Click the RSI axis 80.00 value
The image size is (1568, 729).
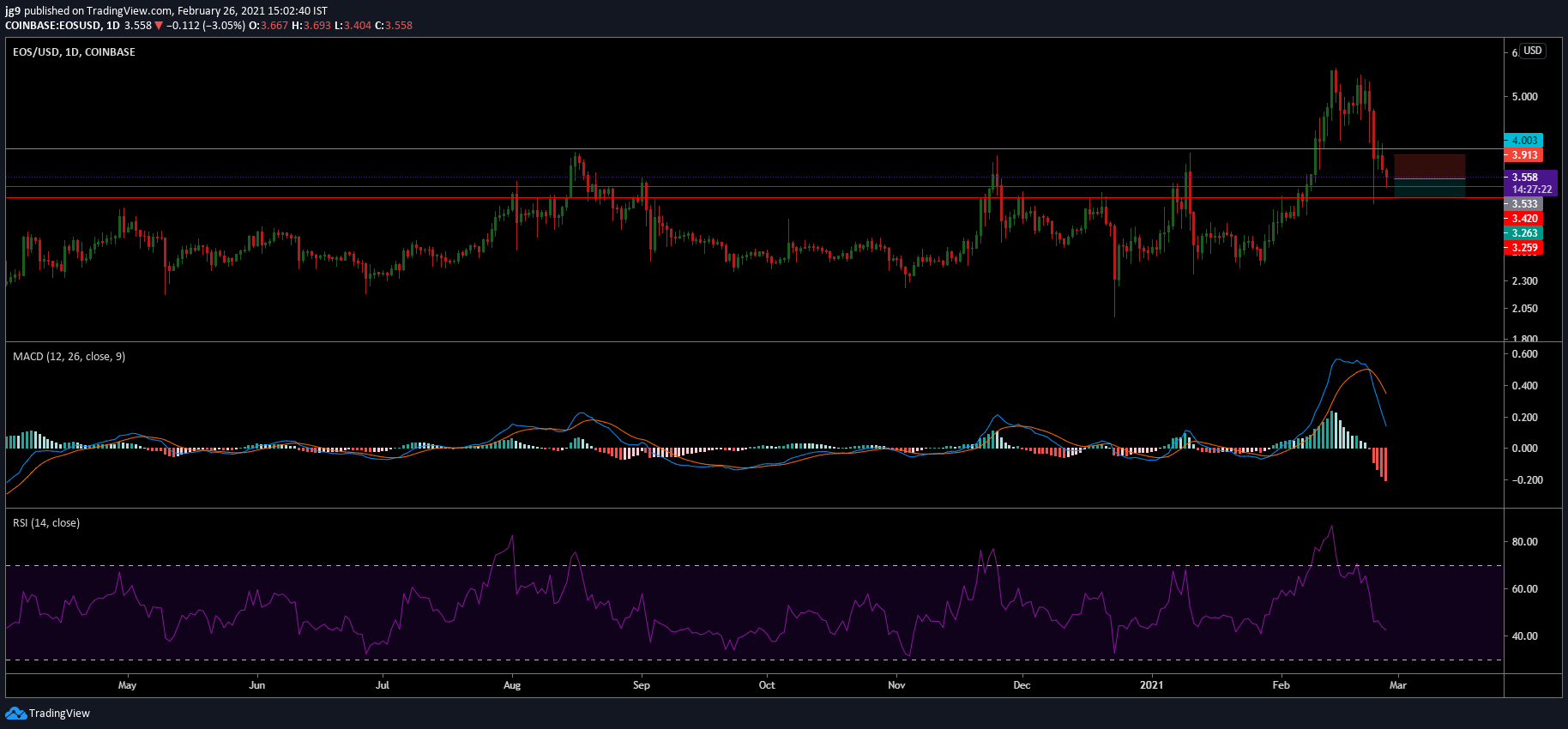(x=1524, y=541)
